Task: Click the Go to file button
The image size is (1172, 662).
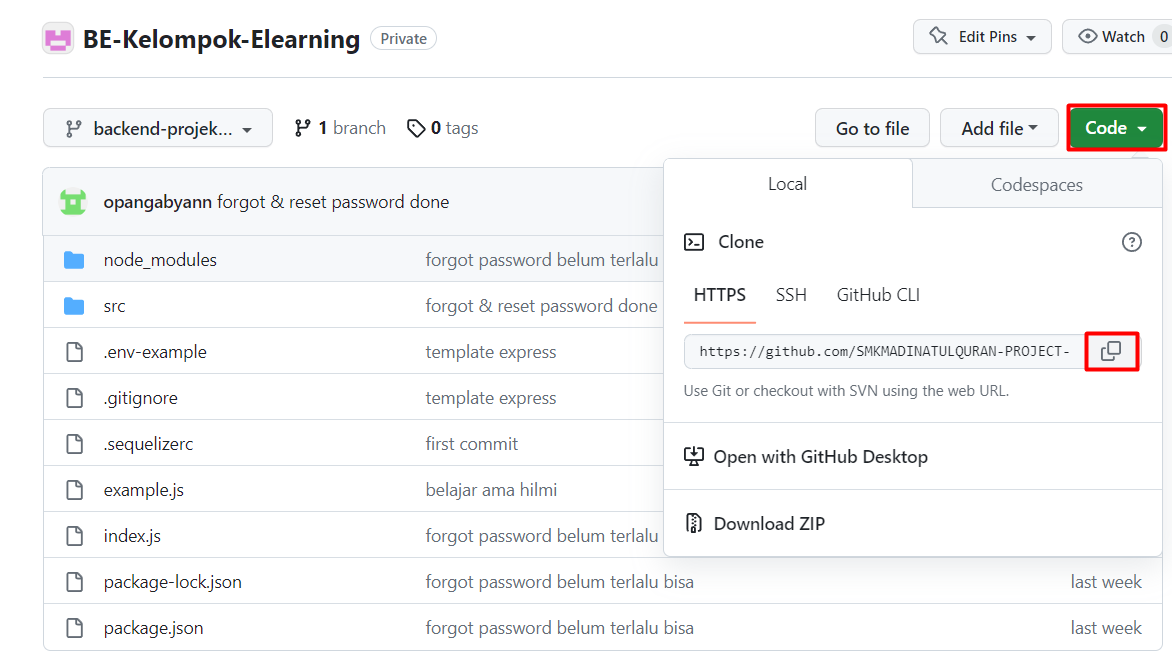Action: coord(872,129)
